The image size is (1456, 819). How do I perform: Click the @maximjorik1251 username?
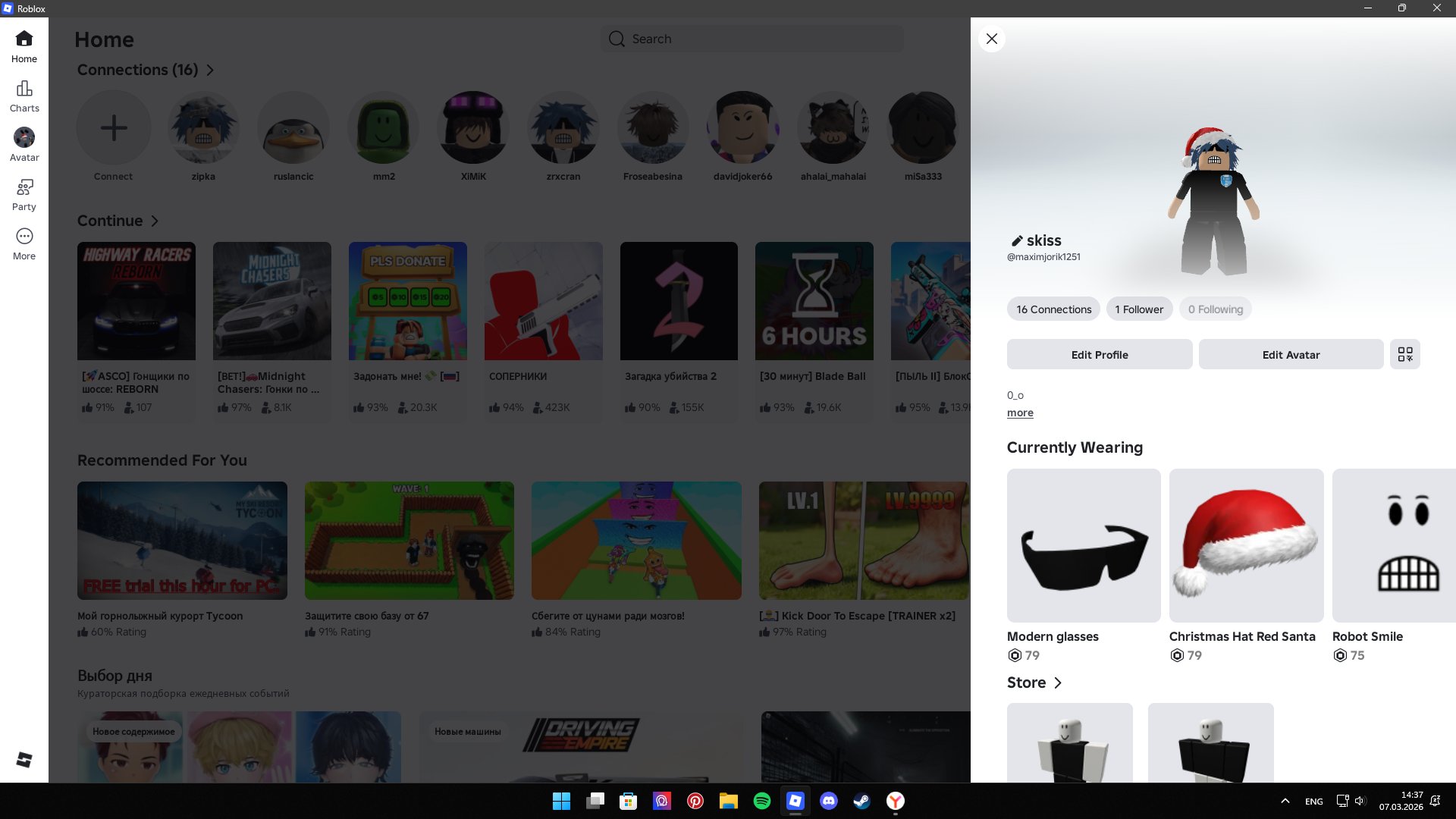click(x=1043, y=257)
